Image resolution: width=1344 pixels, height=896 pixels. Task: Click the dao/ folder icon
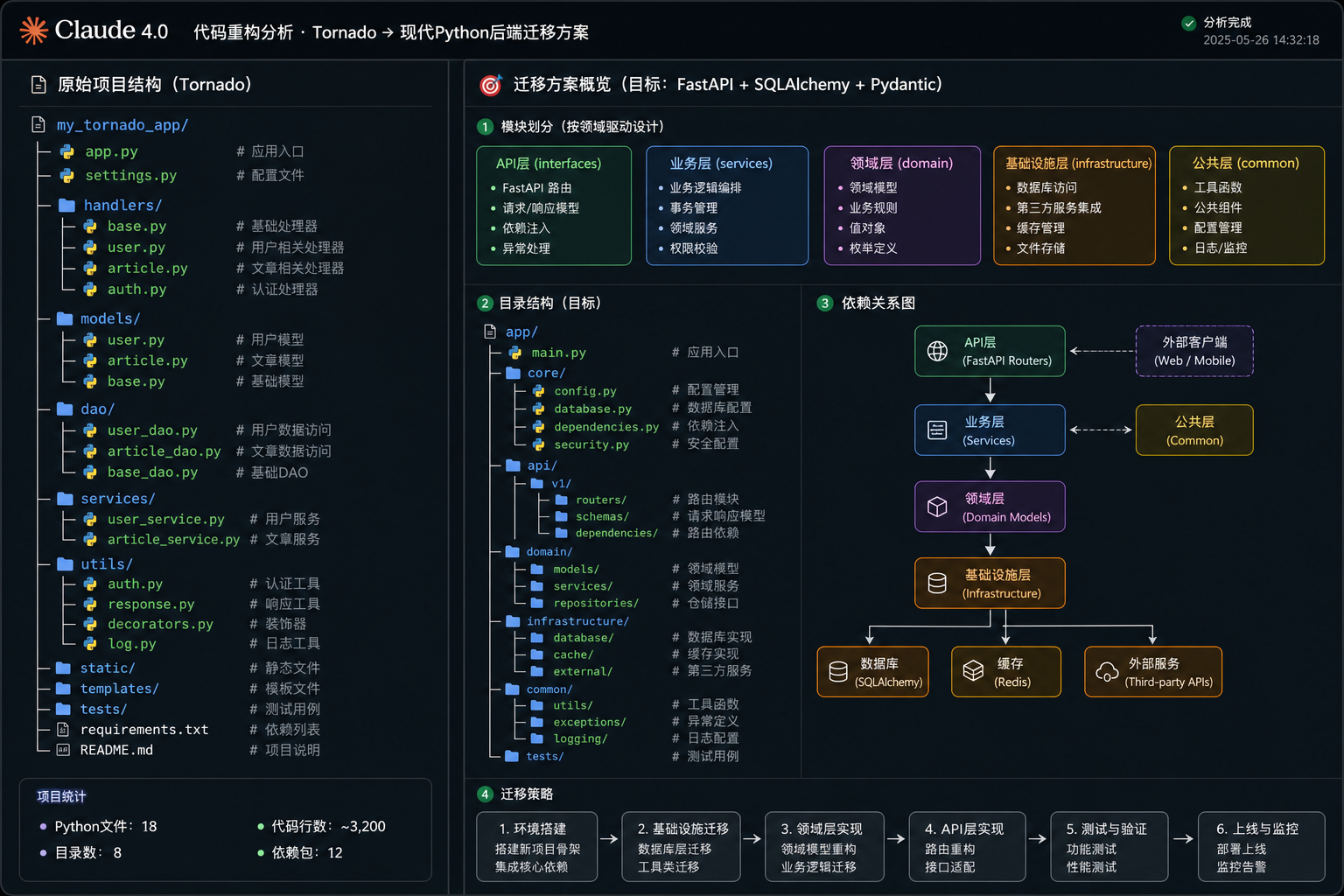(x=65, y=409)
